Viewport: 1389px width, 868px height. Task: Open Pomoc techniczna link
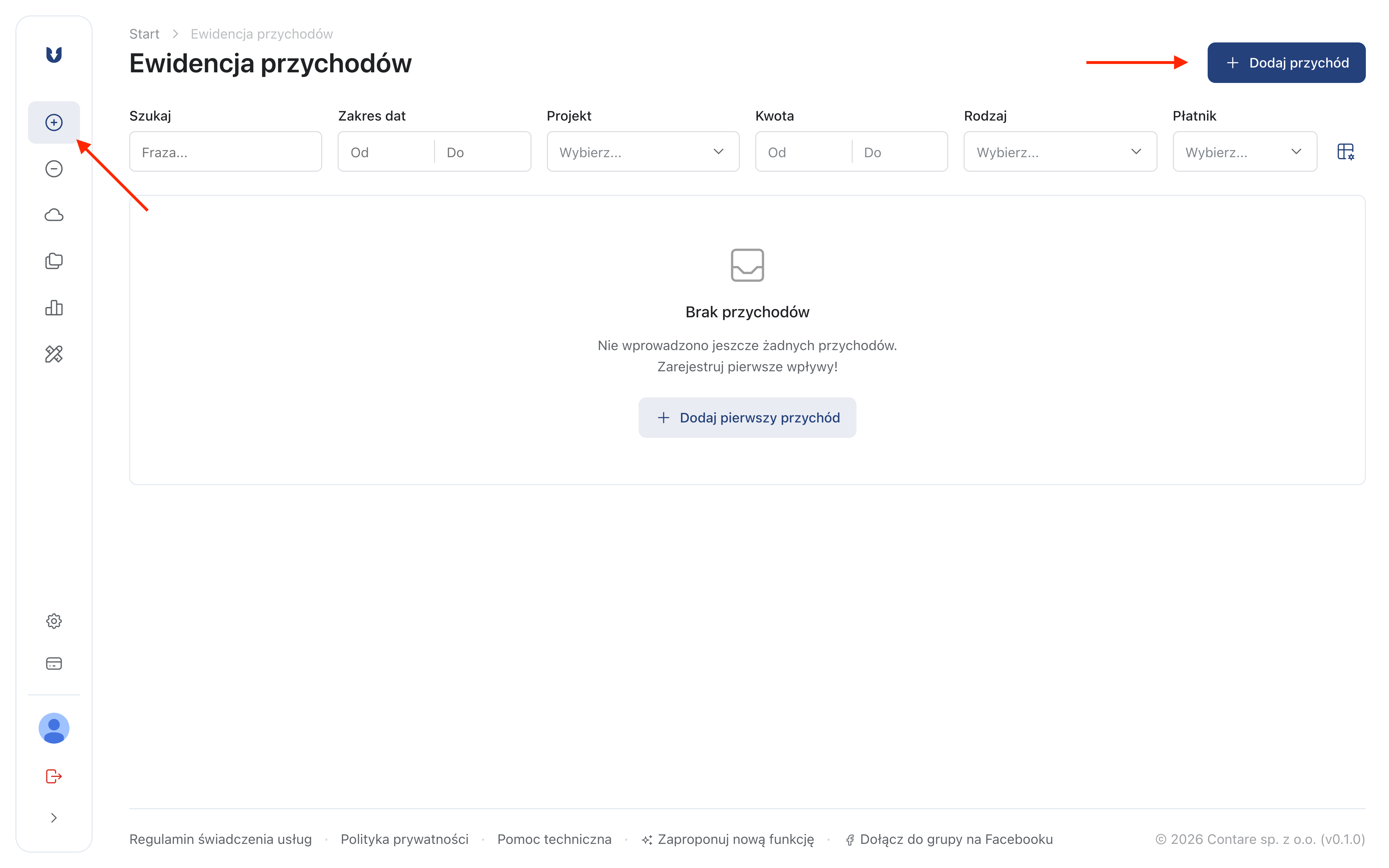[554, 839]
